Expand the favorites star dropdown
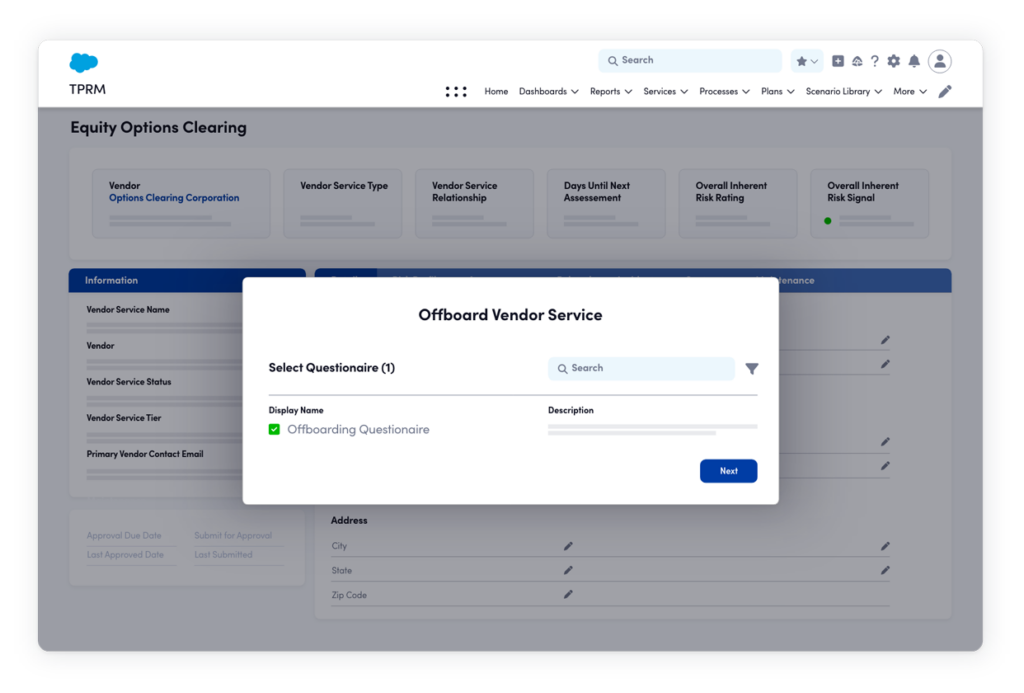The width and height of the screenshot is (1024, 693). (816, 61)
